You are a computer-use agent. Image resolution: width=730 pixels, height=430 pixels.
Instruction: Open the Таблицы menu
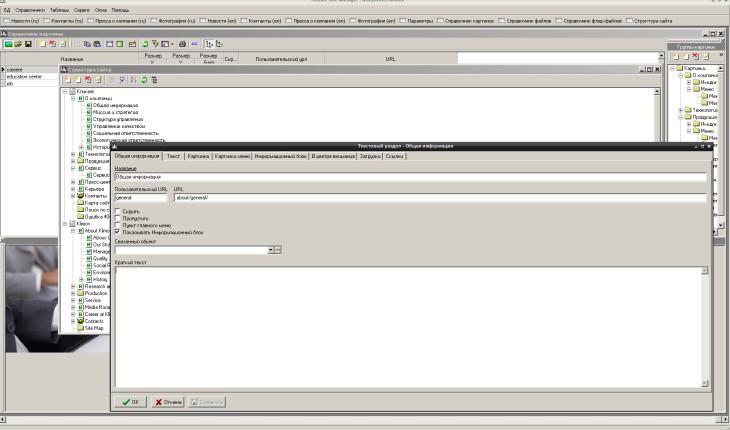[59, 10]
